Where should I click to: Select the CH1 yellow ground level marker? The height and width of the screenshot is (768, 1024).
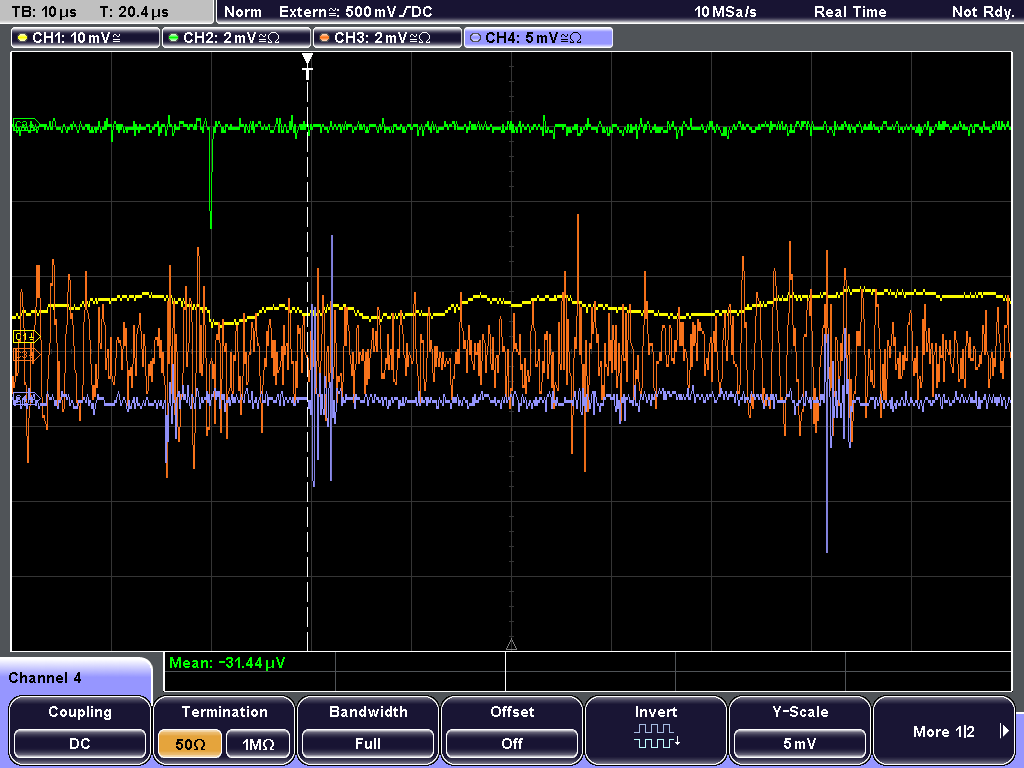point(26,336)
